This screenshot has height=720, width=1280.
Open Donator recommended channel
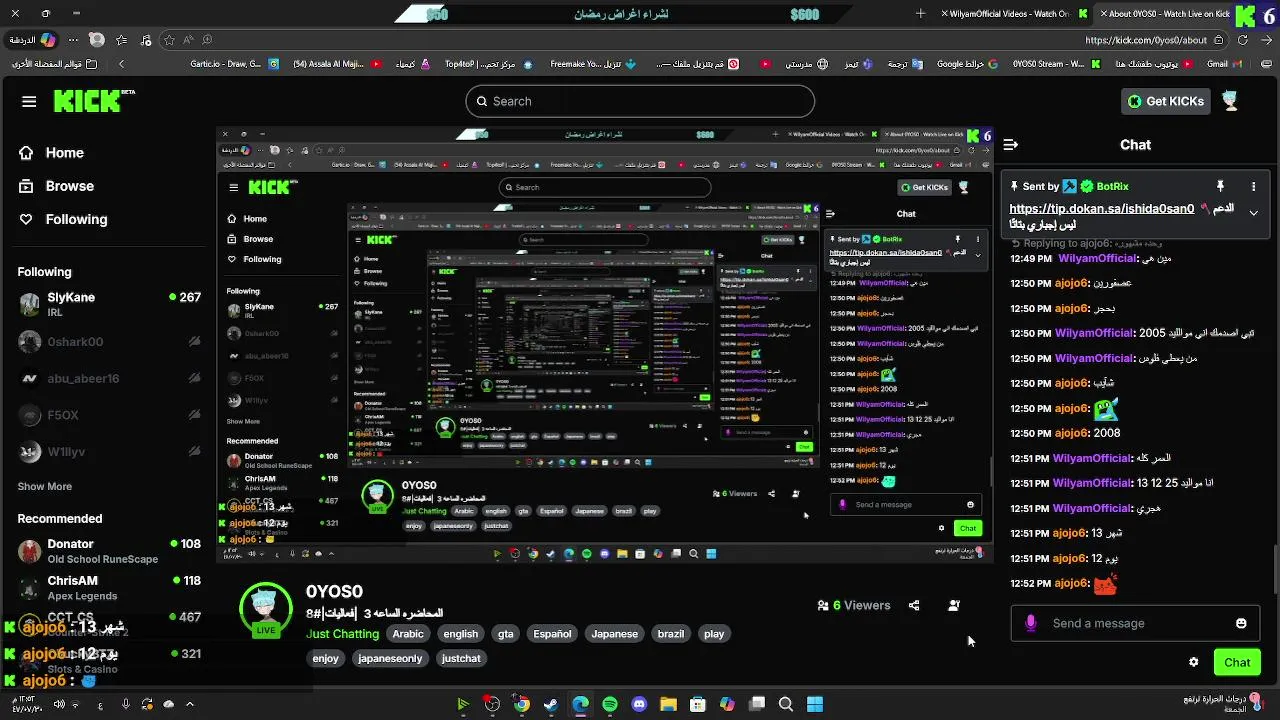(108, 551)
